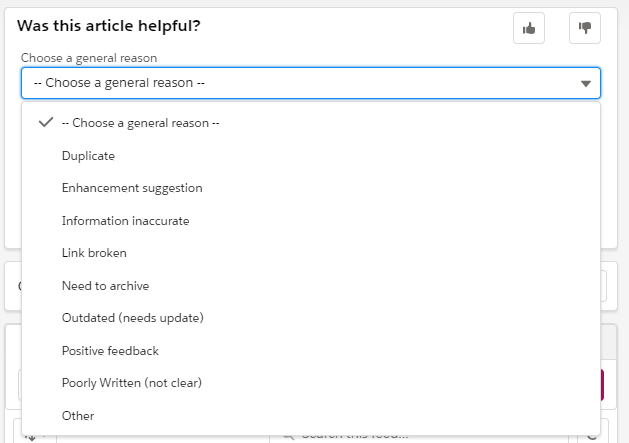The height and width of the screenshot is (443, 629).
Task: Select 'Other' as the general reason
Action: point(78,416)
